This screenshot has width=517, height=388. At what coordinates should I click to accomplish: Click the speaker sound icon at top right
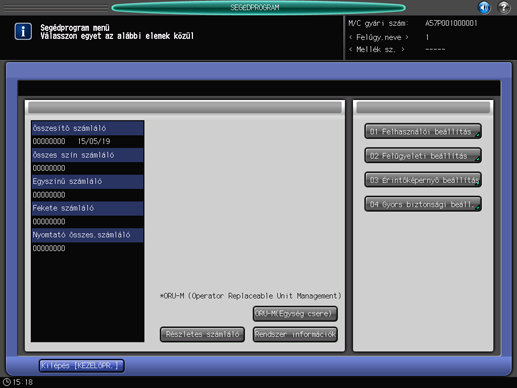[x=484, y=7]
